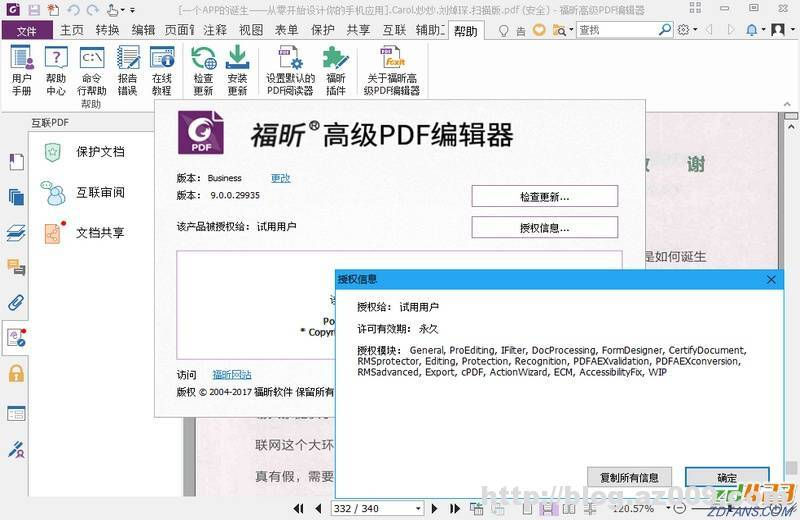Screen dimensions: 800x520
Task: Close the 授权信息 dialog
Action: (771, 279)
